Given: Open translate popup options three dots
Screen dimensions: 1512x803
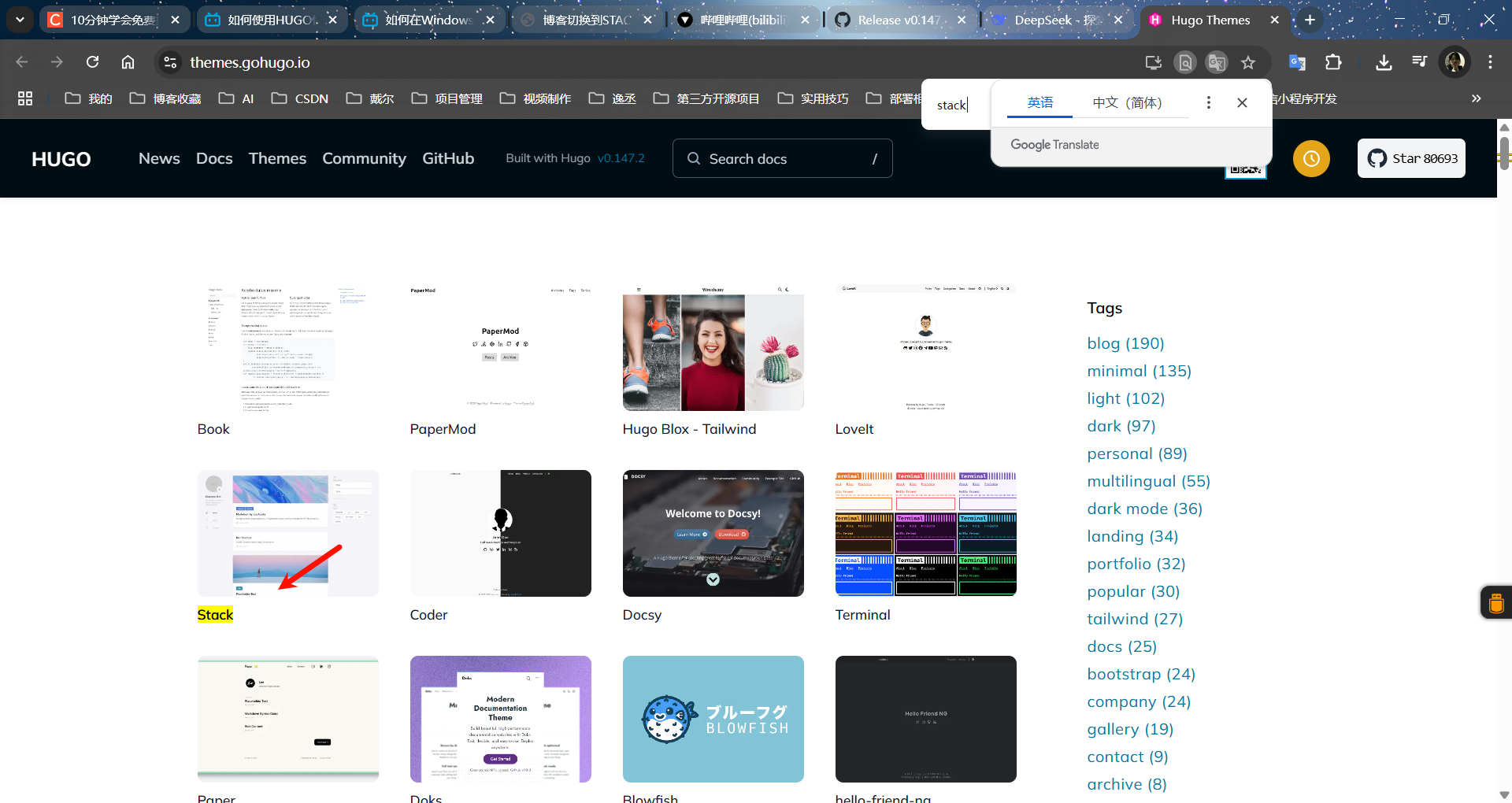Looking at the screenshot, I should pyautogui.click(x=1209, y=102).
